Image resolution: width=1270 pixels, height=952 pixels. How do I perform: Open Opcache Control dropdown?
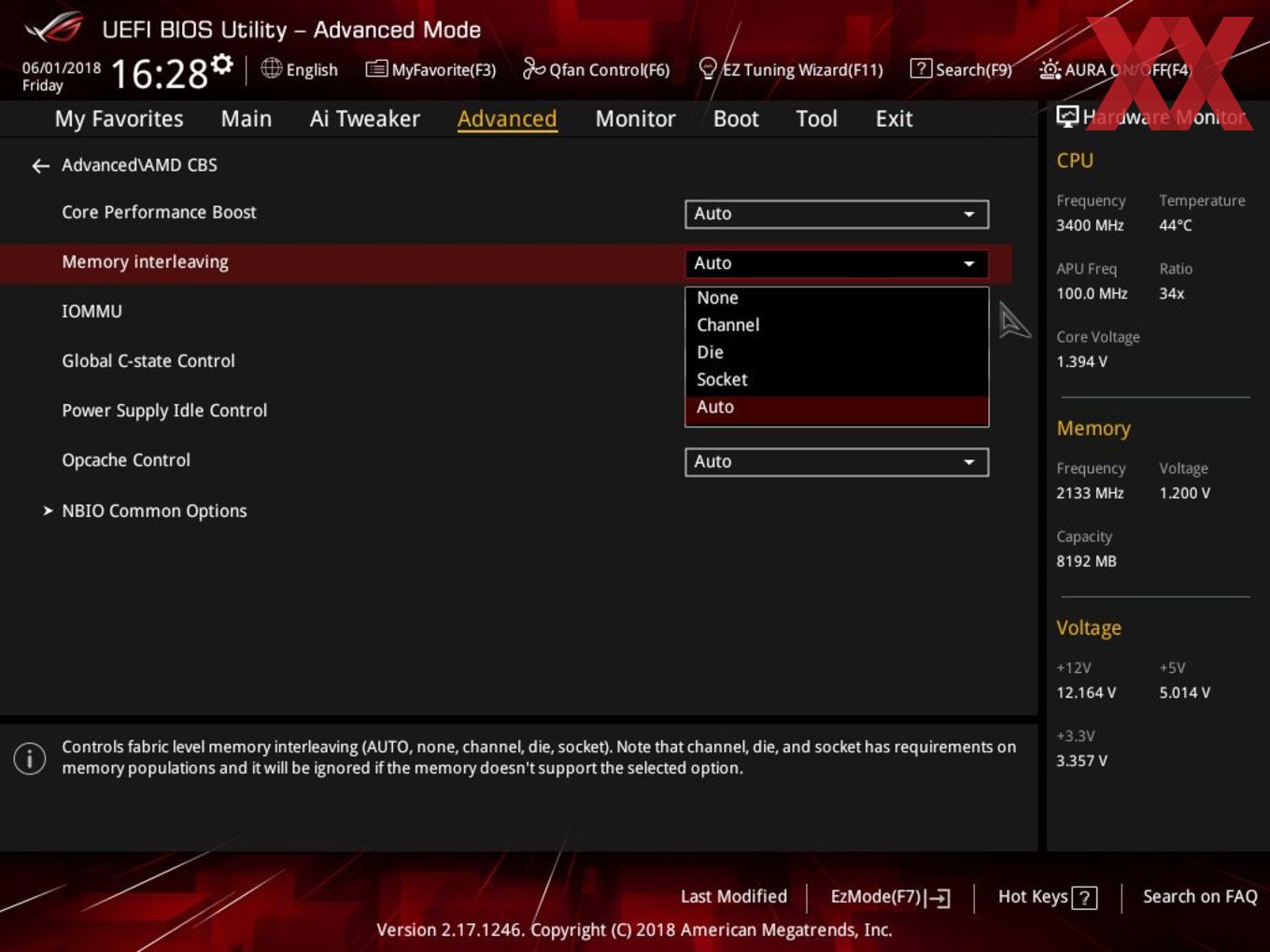point(837,462)
